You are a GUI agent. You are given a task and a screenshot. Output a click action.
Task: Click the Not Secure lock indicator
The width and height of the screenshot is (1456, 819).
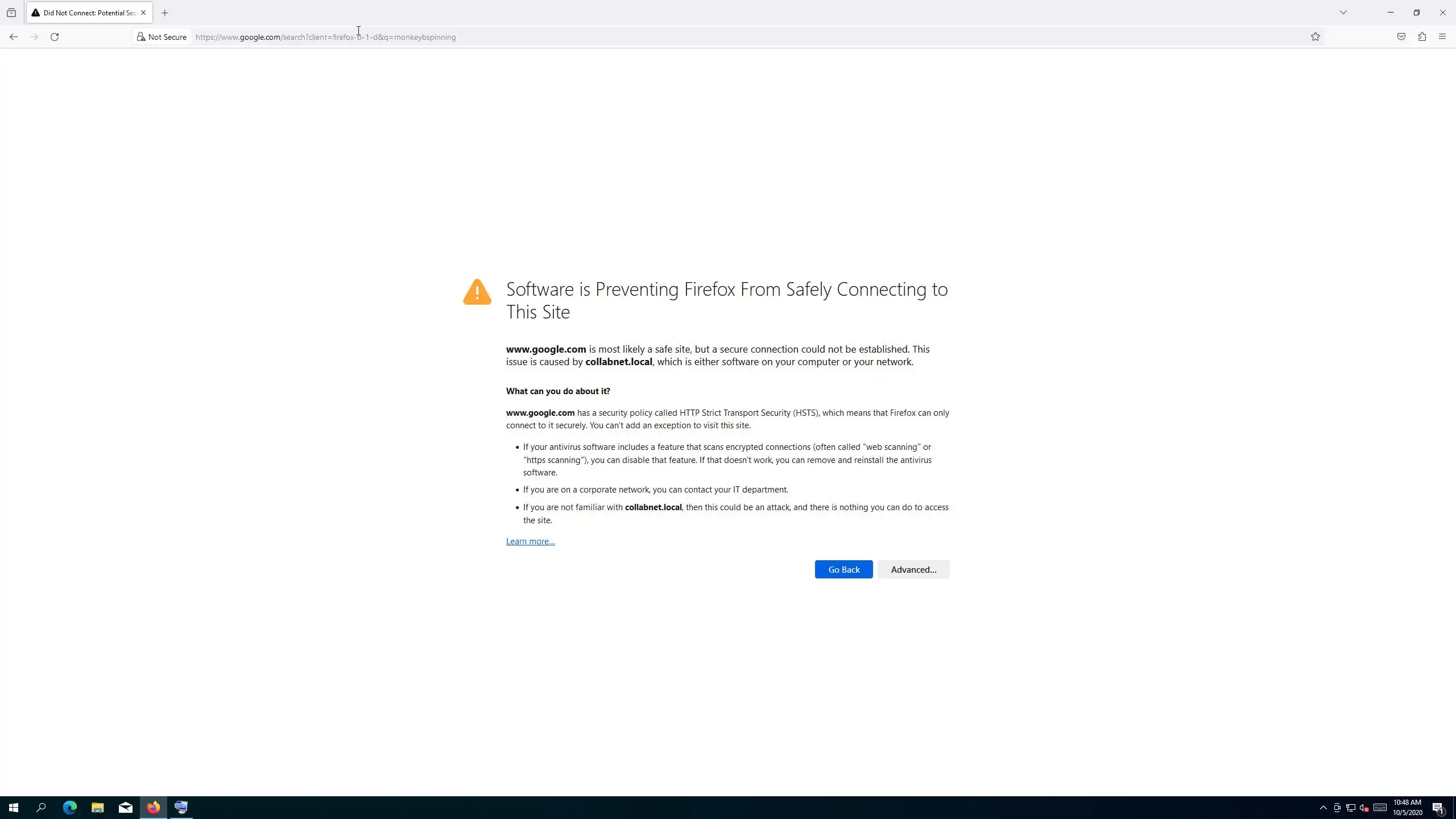162,37
